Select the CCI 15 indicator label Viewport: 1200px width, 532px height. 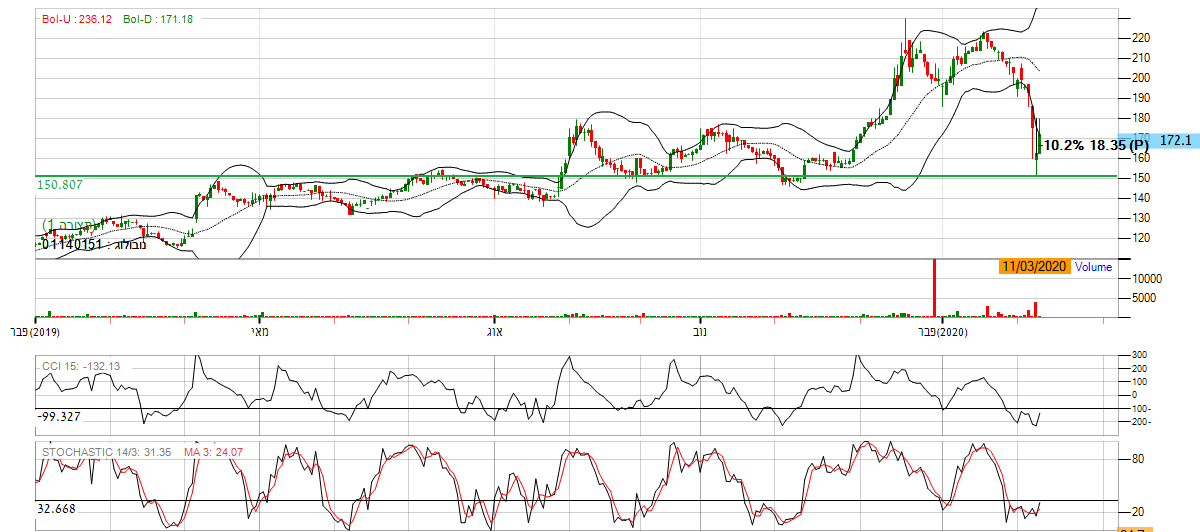point(80,366)
